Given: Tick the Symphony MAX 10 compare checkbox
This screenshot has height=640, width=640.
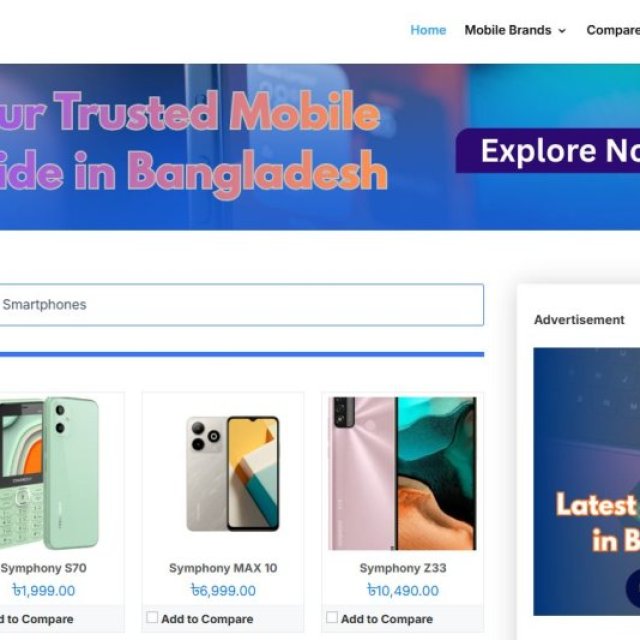Looking at the screenshot, I should coord(152,617).
